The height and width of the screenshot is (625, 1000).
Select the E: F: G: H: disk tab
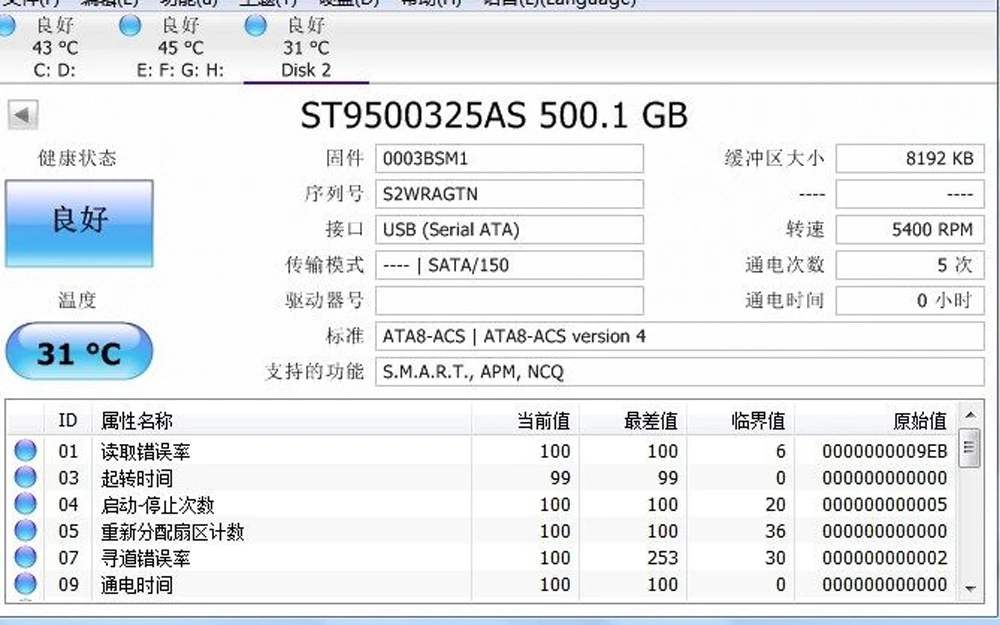(180, 48)
